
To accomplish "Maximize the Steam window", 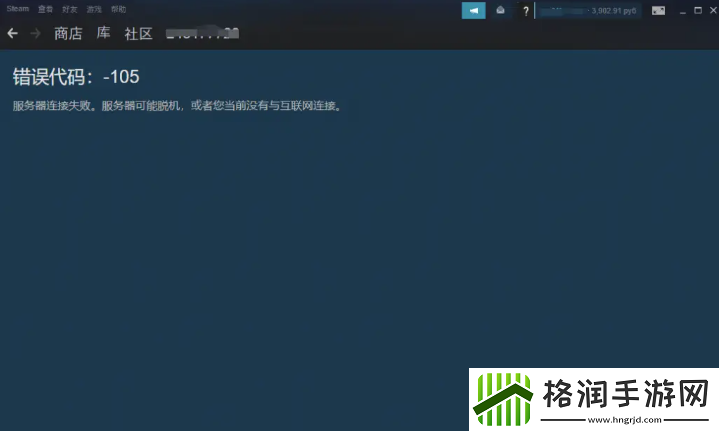I will [x=698, y=10].
